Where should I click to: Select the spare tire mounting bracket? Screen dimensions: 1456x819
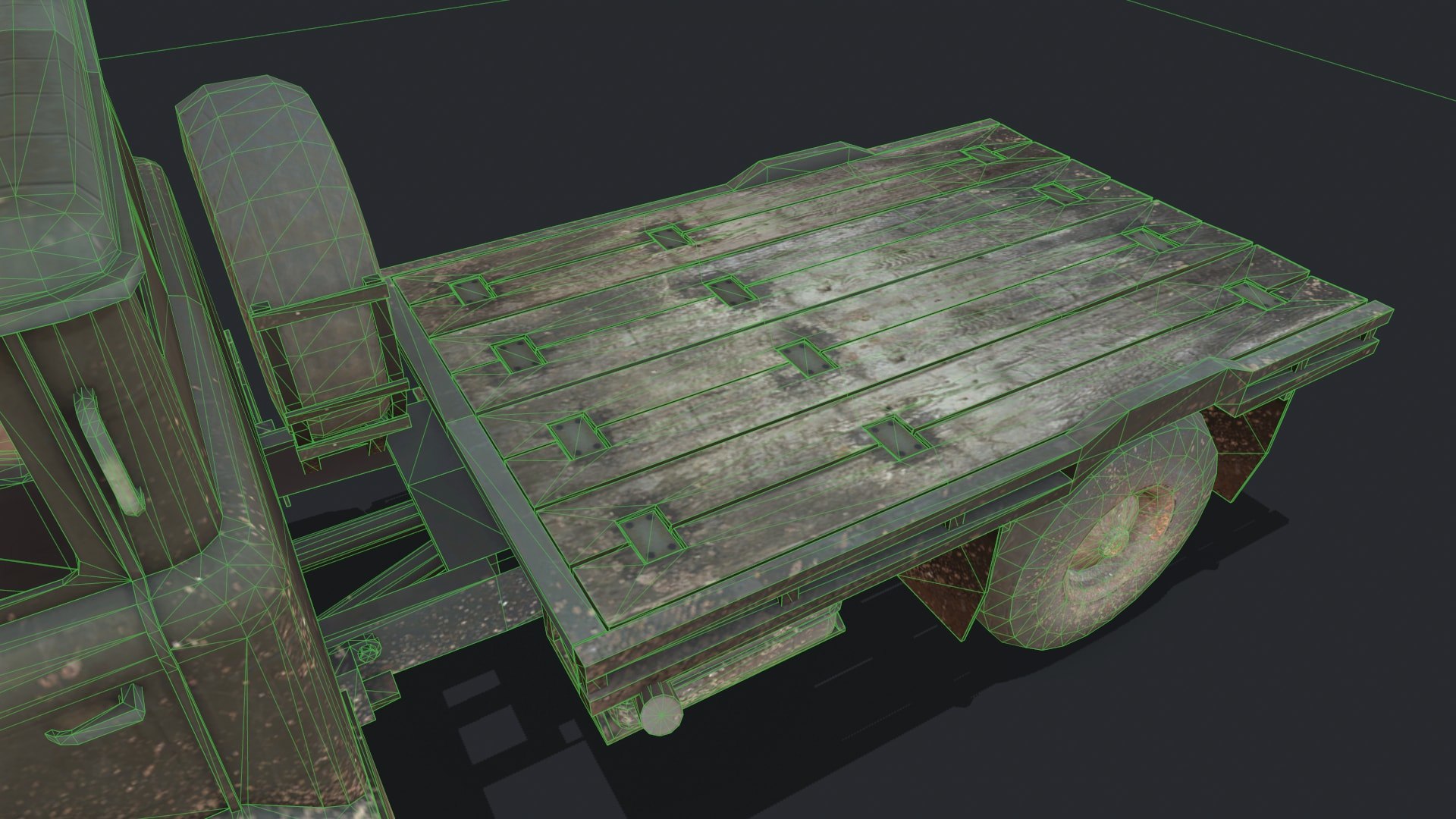coord(333,372)
